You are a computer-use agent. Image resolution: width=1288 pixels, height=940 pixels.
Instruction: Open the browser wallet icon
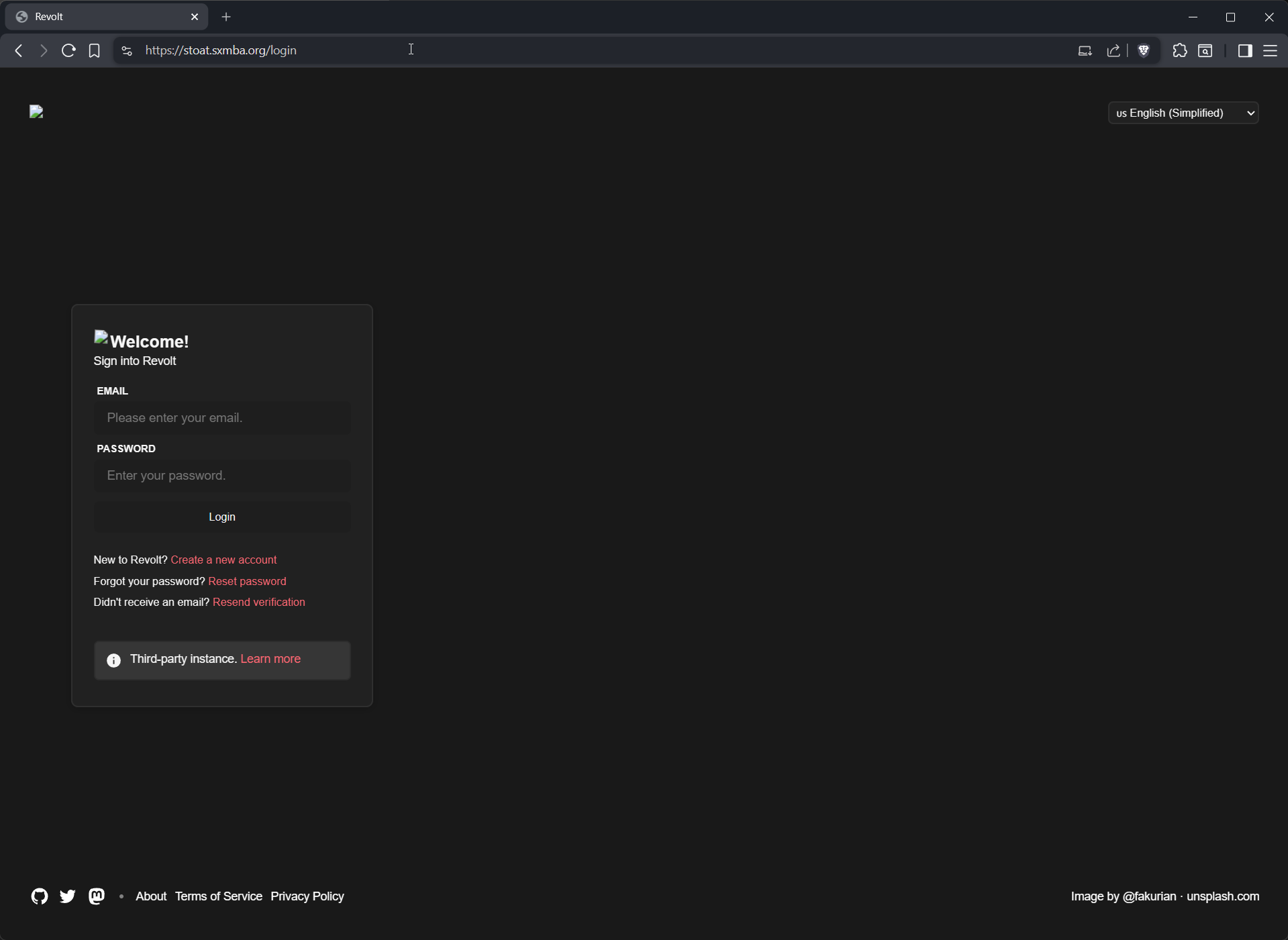1205,50
